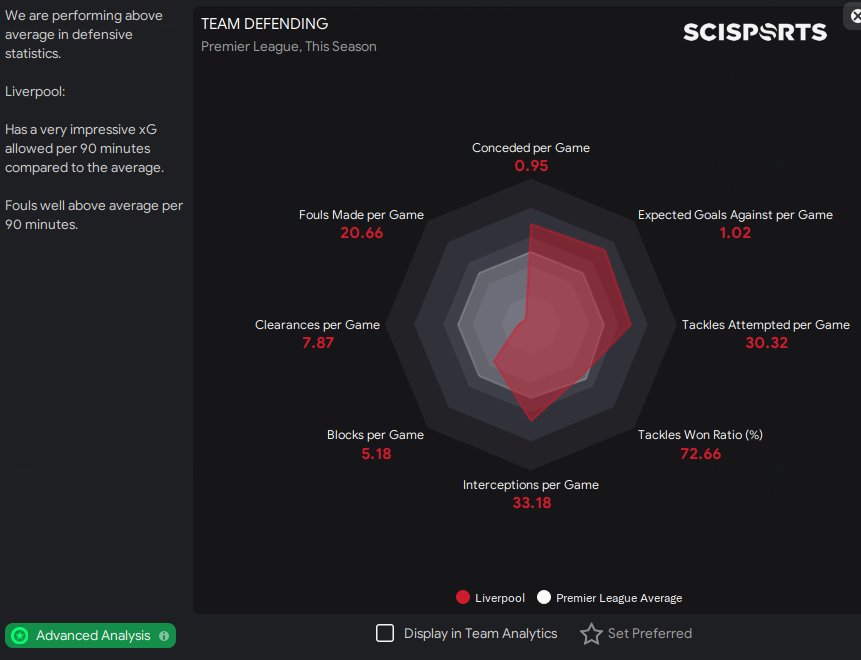Click the Conceded per Game value 0.95
The height and width of the screenshot is (660, 861).
(531, 166)
